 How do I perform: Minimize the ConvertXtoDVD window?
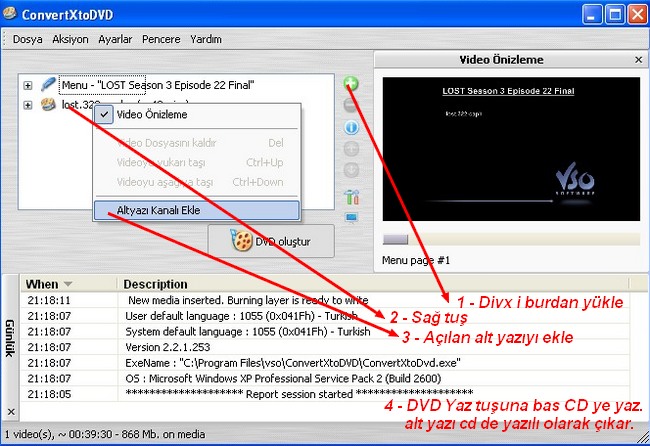pos(592,15)
